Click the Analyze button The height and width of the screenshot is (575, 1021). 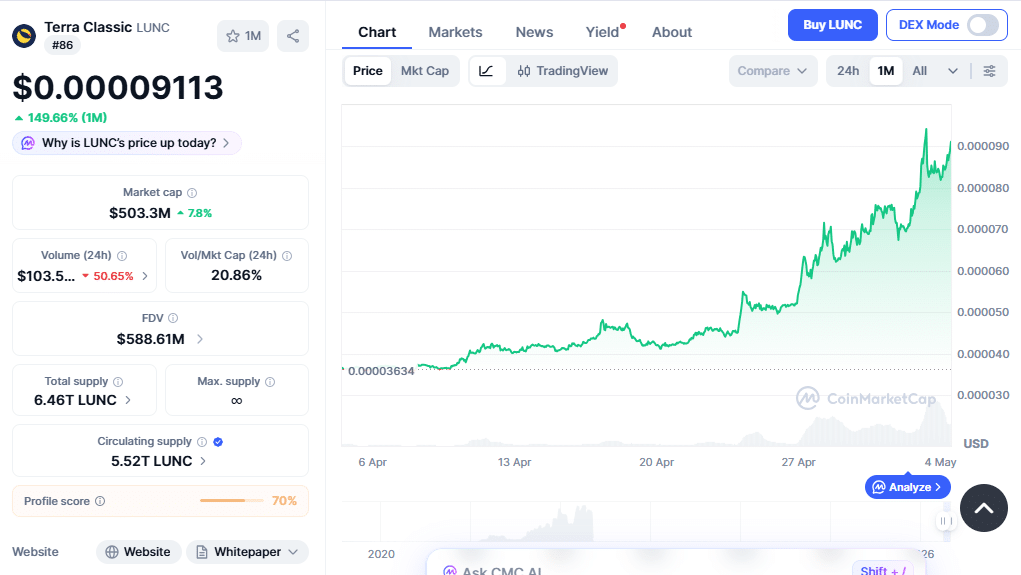click(x=908, y=487)
